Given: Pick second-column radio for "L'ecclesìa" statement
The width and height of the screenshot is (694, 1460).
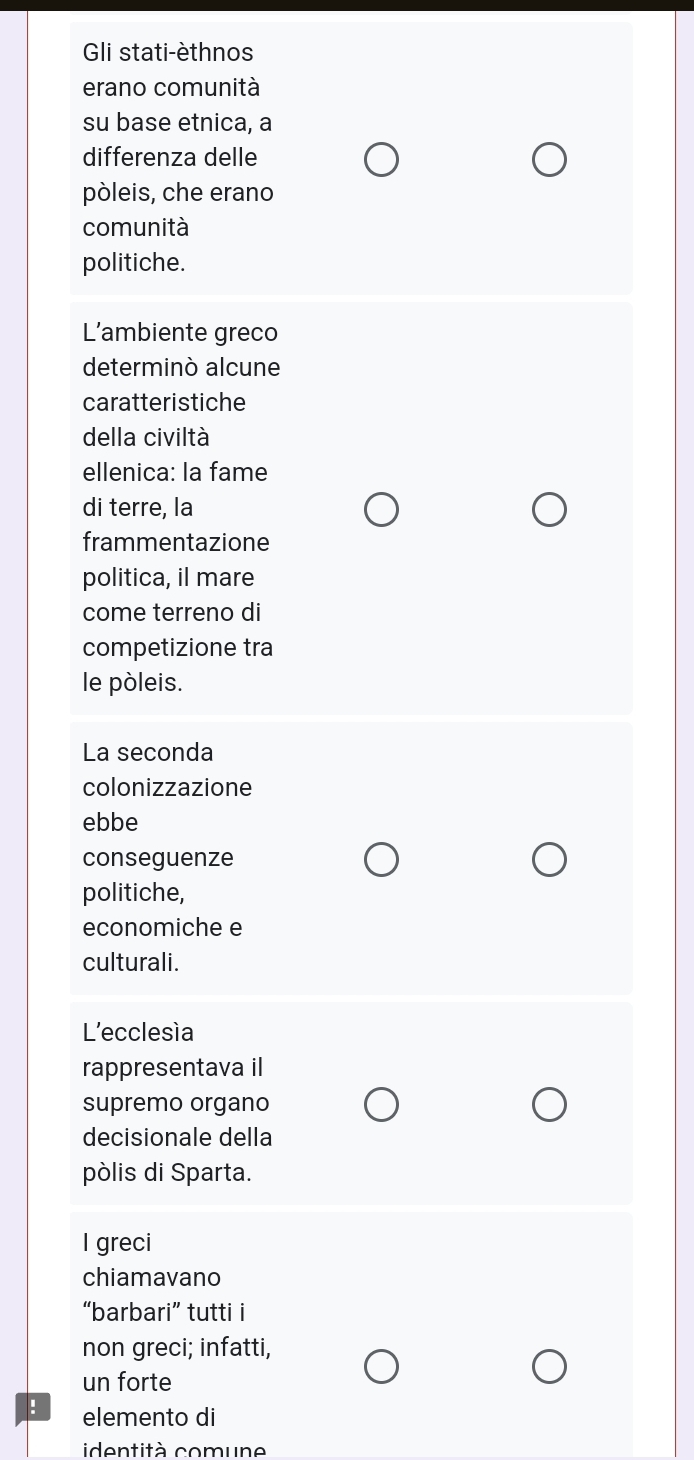Looking at the screenshot, I should (549, 1103).
